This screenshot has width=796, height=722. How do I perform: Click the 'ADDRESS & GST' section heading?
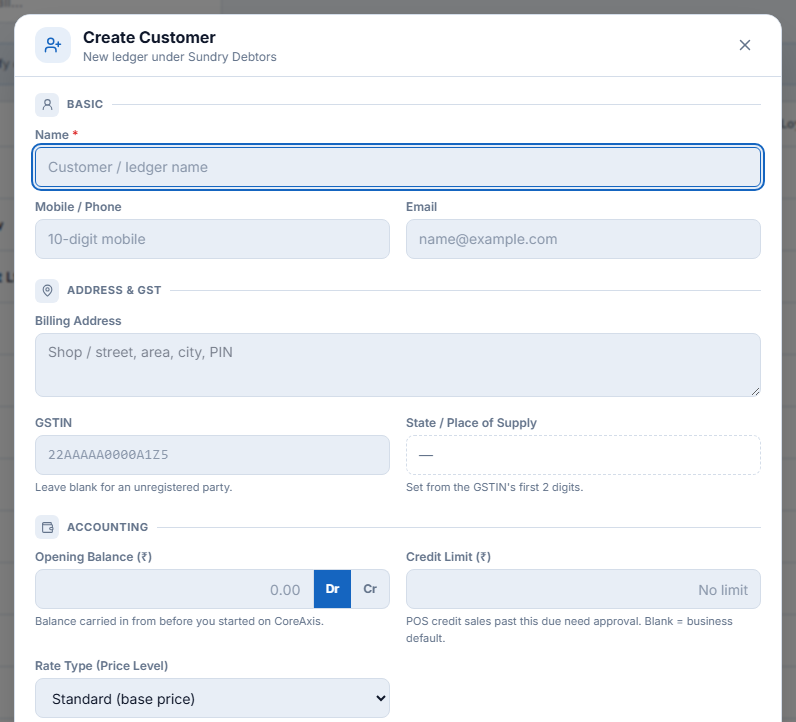pyautogui.click(x=114, y=290)
